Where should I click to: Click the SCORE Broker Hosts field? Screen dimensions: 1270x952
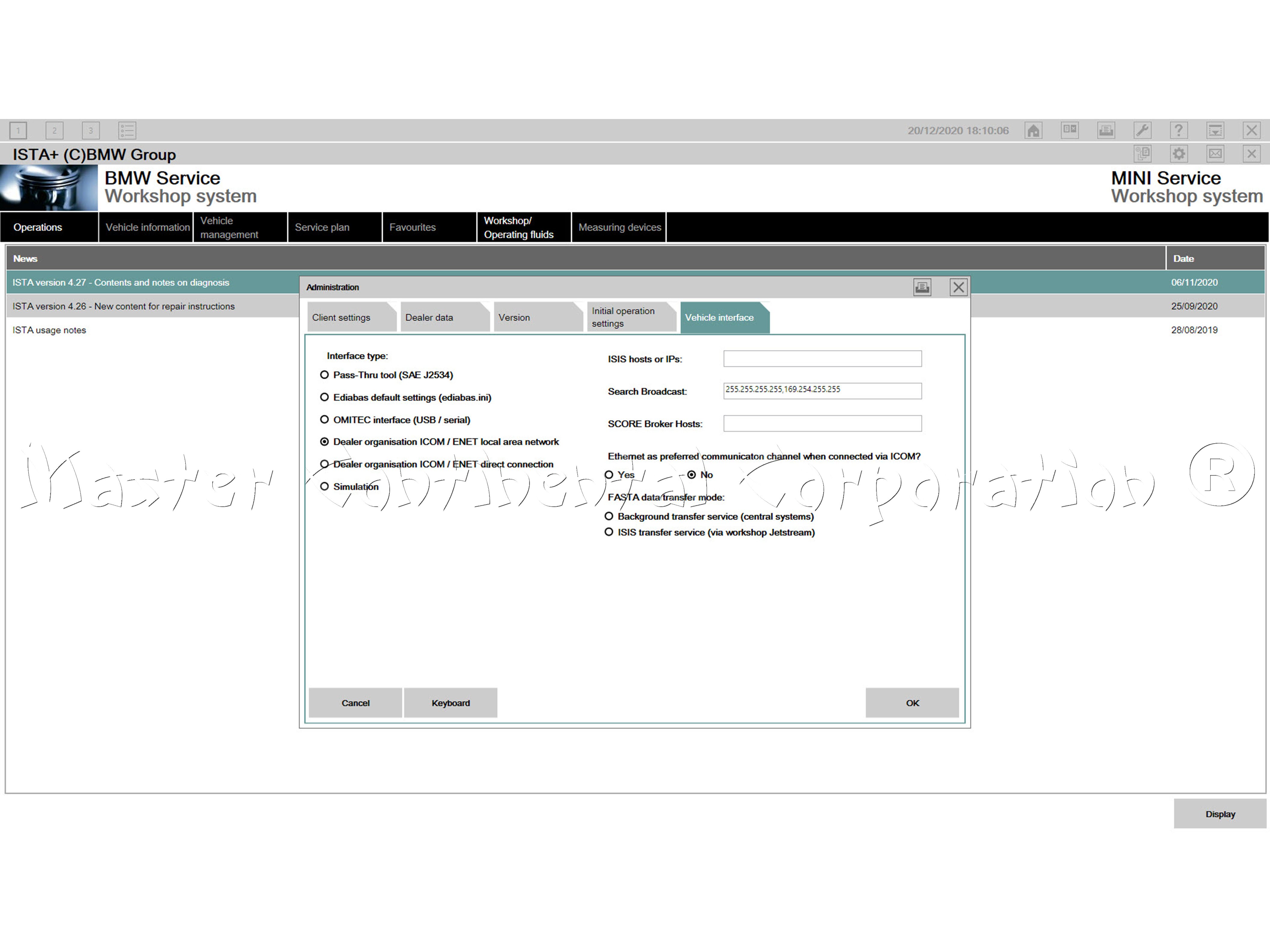822,423
